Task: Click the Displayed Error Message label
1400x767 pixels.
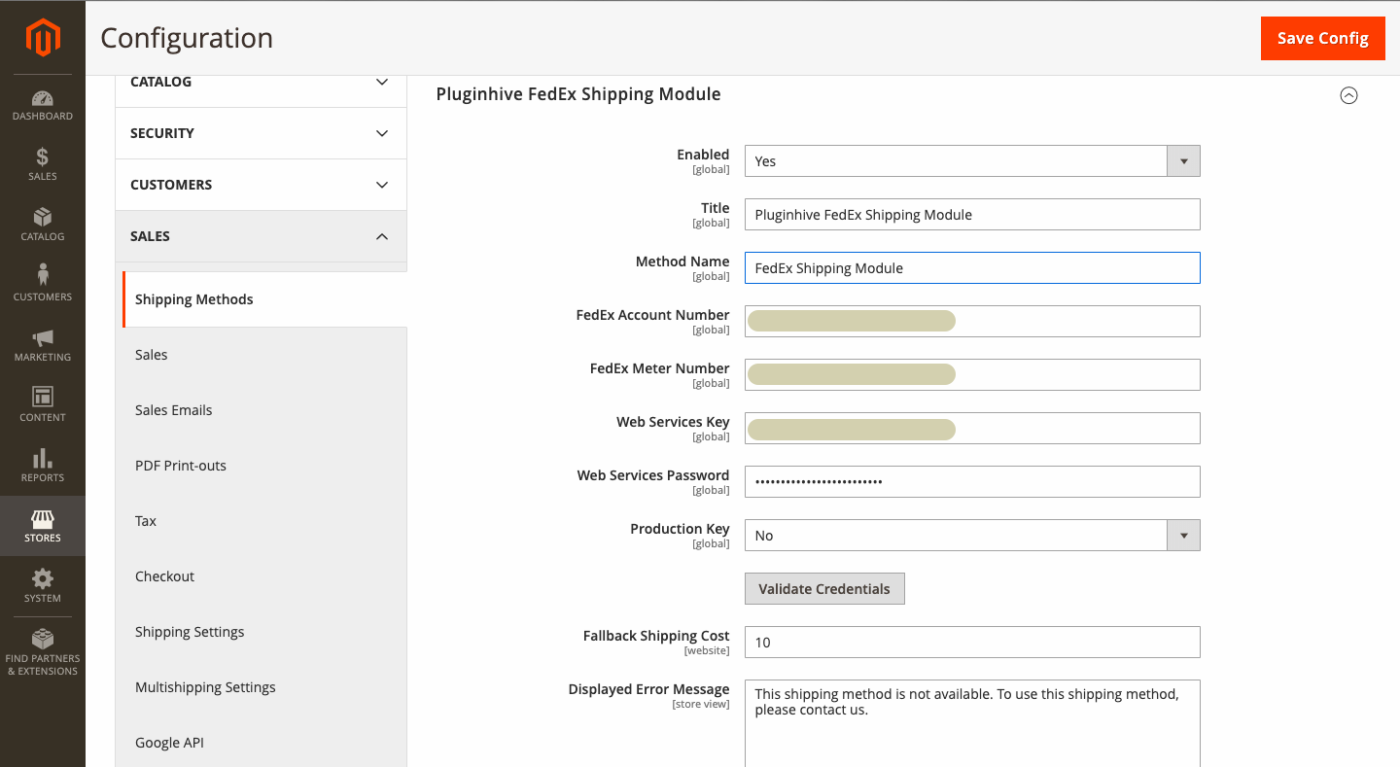Action: pyautogui.click(x=649, y=689)
